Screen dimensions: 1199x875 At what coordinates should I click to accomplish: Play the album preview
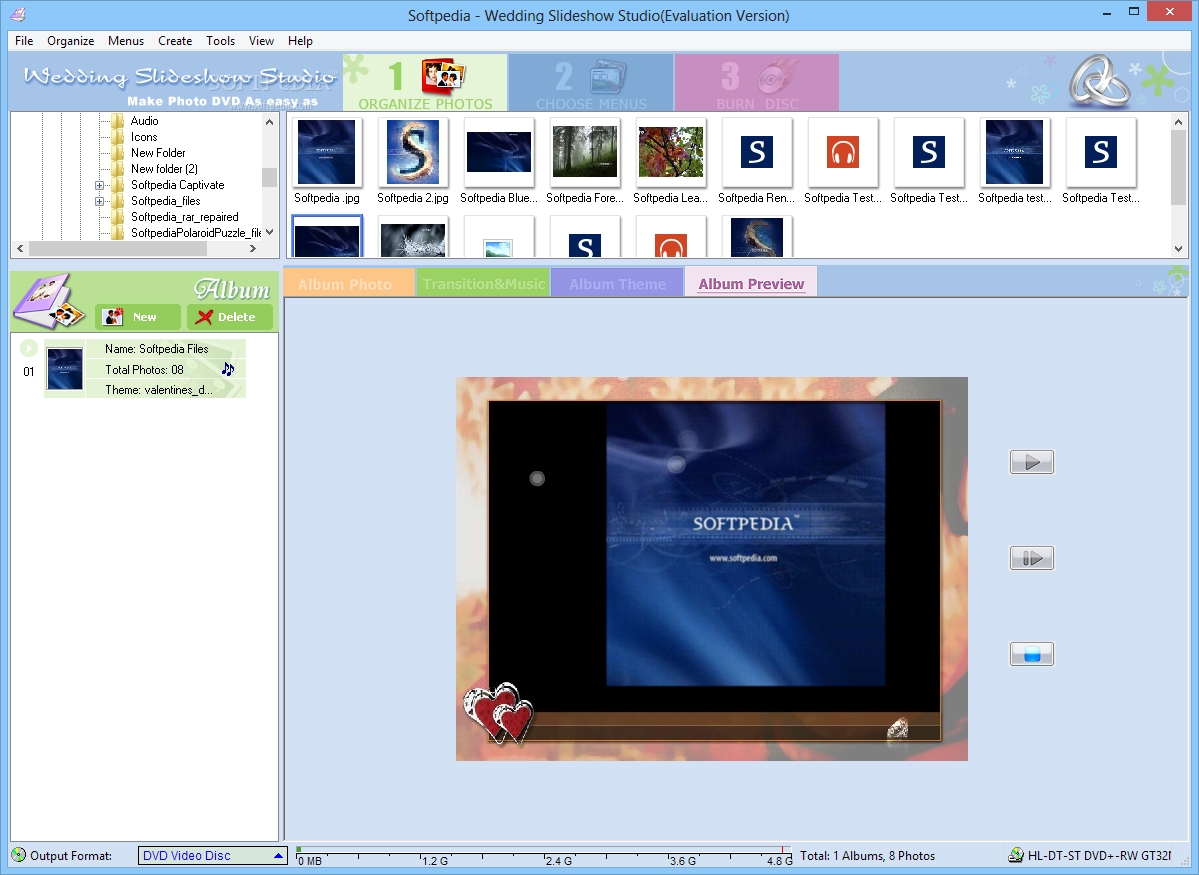[x=1032, y=462]
